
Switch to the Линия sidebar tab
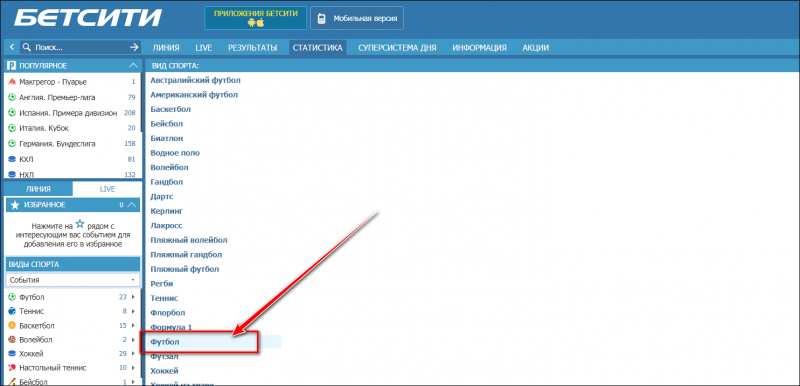click(x=38, y=189)
